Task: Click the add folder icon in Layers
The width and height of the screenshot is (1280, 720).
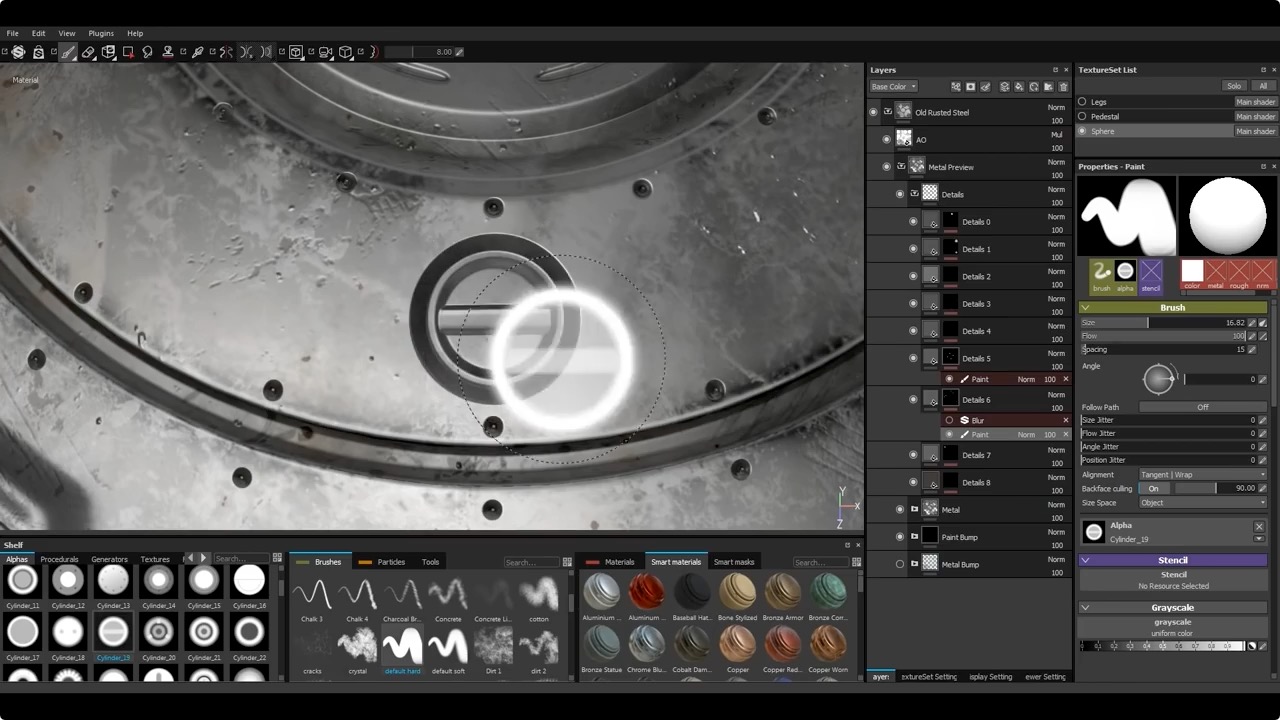Action: pos(1048,87)
